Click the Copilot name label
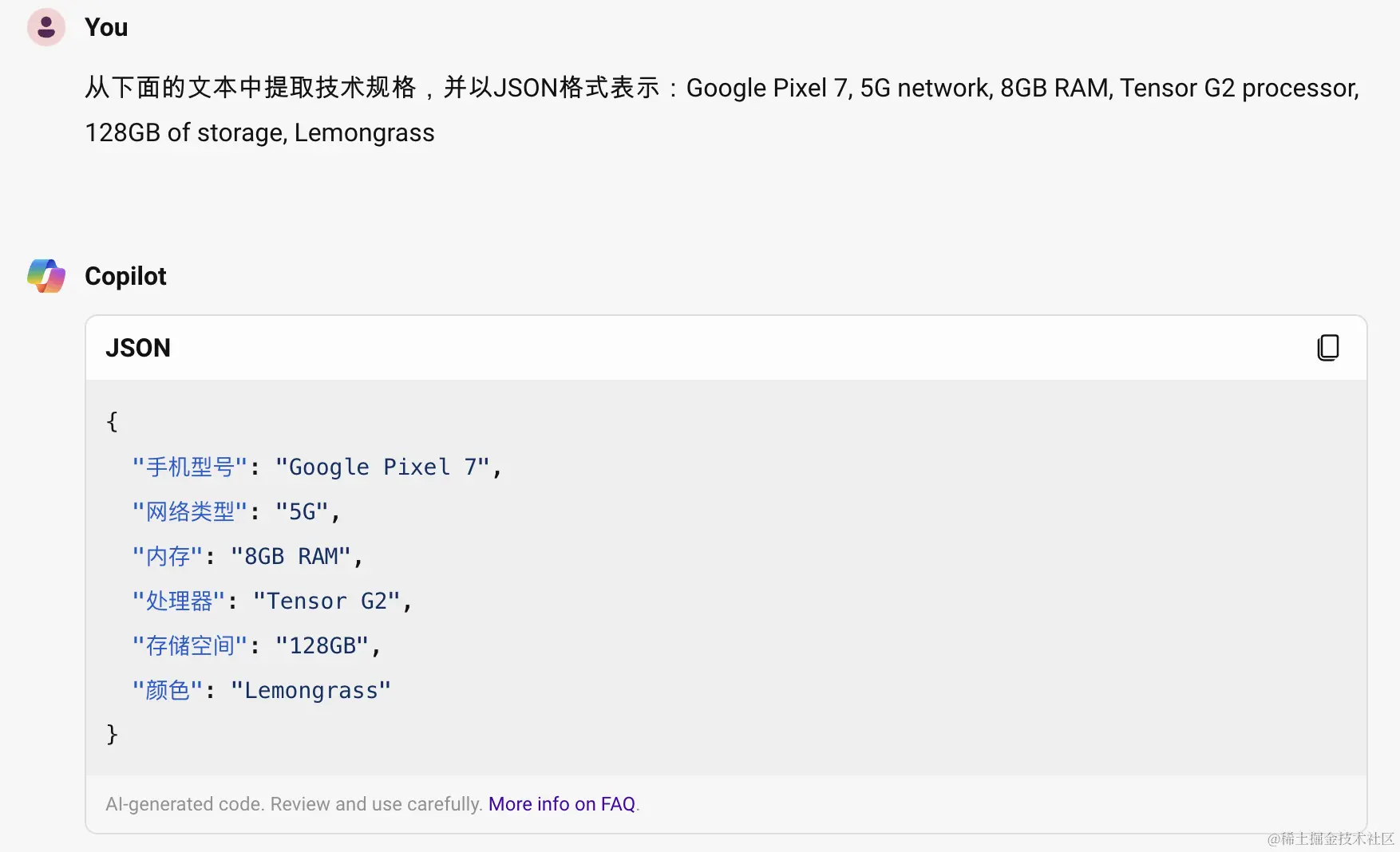 click(125, 276)
